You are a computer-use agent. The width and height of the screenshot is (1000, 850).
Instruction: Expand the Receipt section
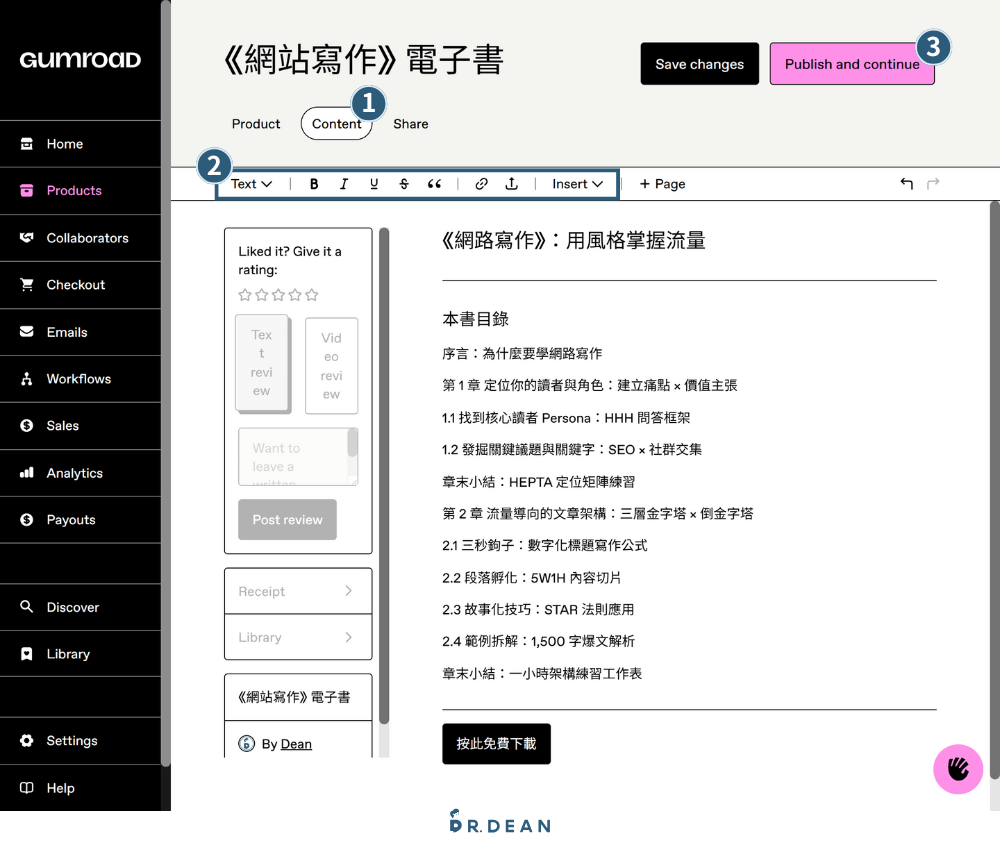297,590
